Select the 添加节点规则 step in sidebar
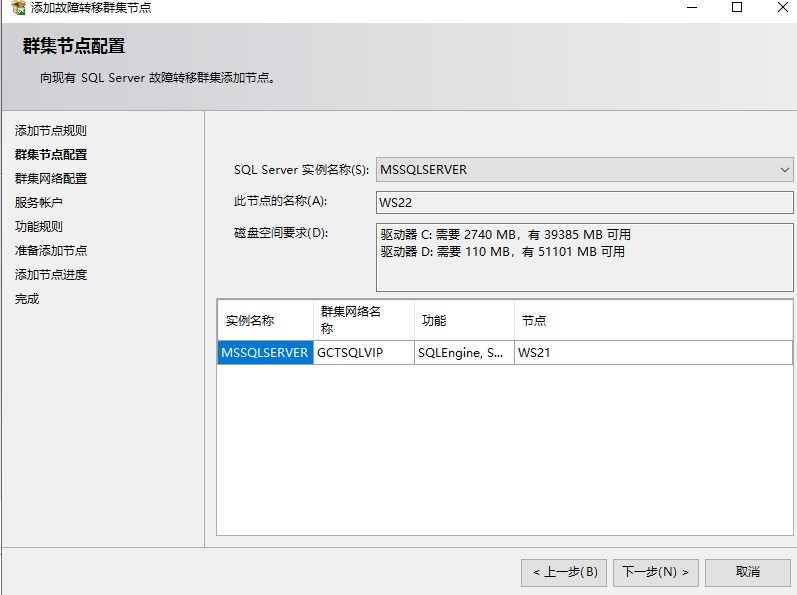The height and width of the screenshot is (595, 797). coord(51,131)
